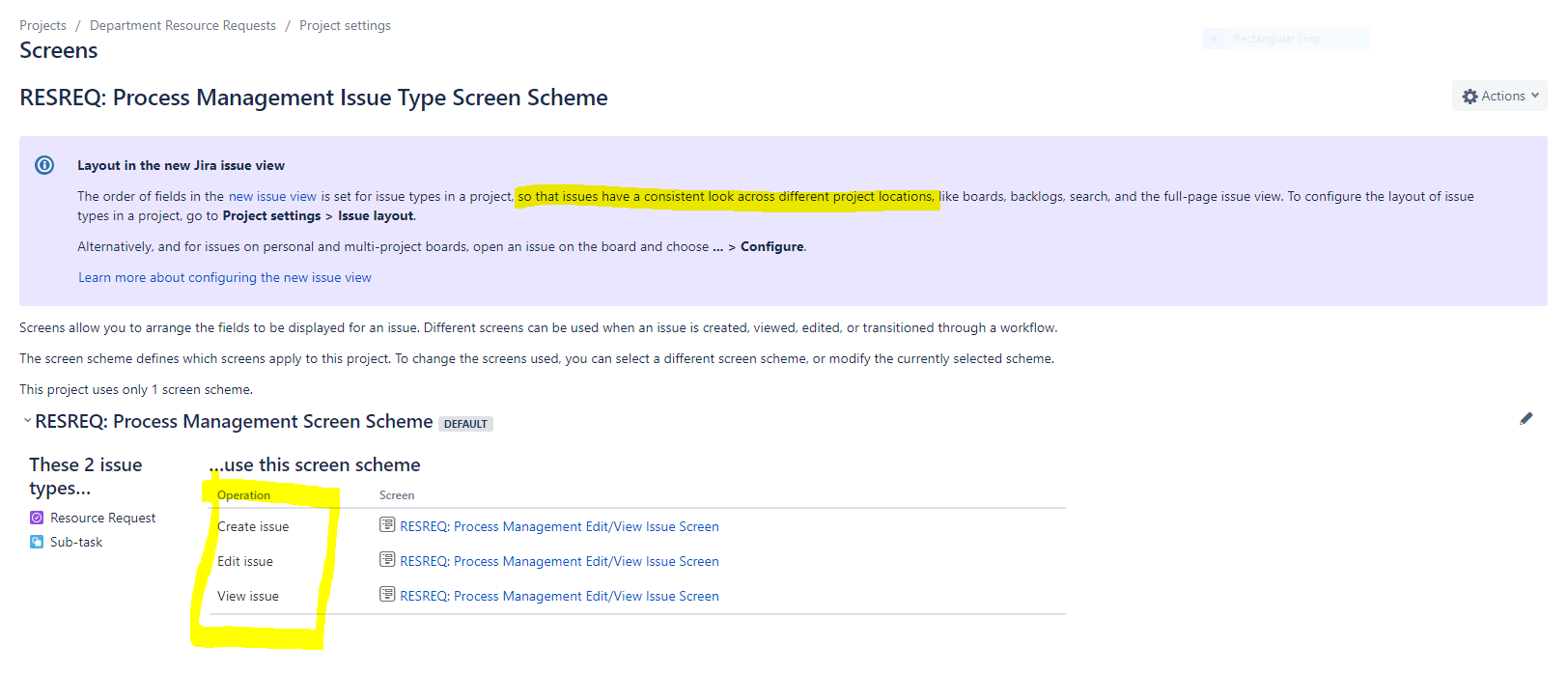Click the pencil edit icon for screen scheme
1568x674 pixels.
tap(1526, 418)
